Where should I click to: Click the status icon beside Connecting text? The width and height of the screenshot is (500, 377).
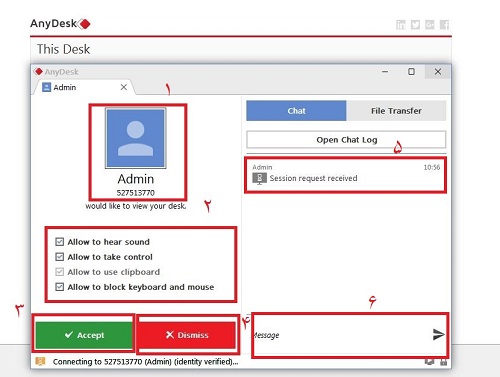[40, 362]
